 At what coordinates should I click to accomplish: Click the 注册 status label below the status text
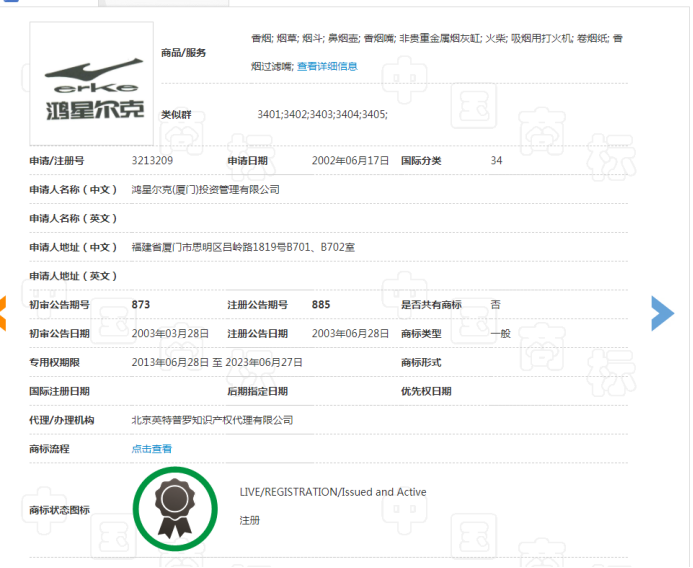pyautogui.click(x=250, y=521)
